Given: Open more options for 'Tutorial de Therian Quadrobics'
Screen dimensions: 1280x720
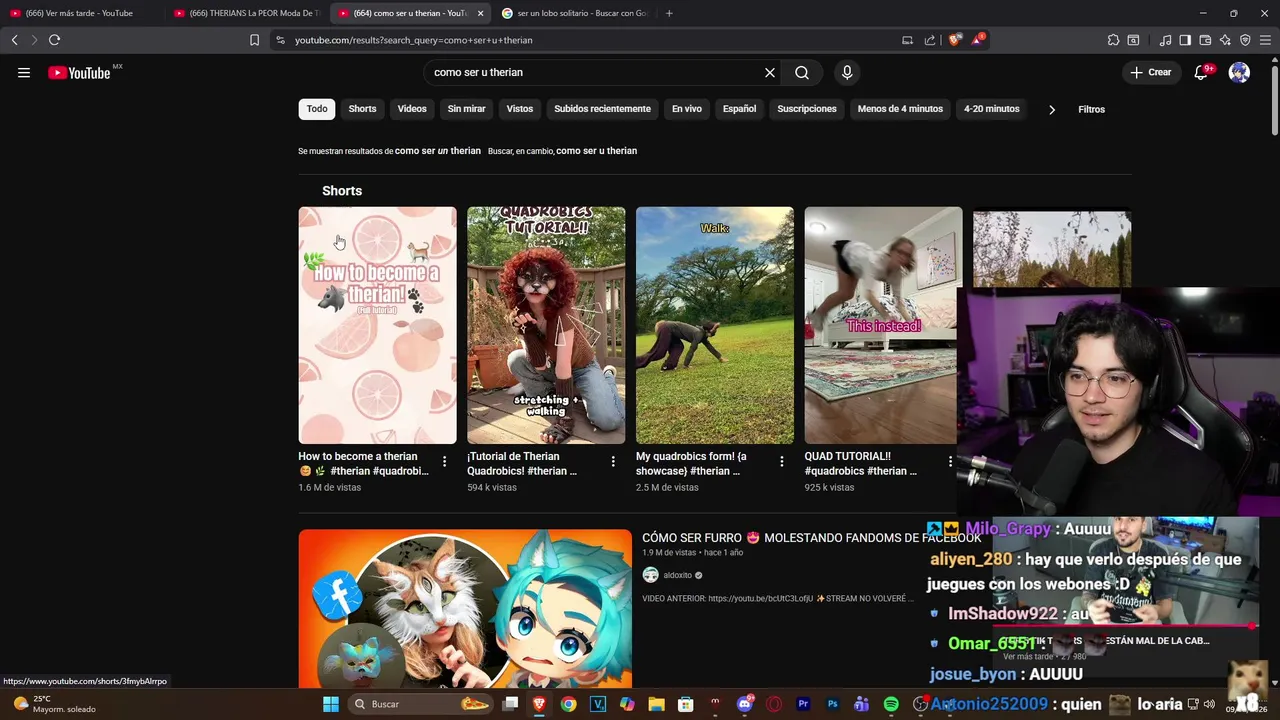Looking at the screenshot, I should click(x=613, y=461).
